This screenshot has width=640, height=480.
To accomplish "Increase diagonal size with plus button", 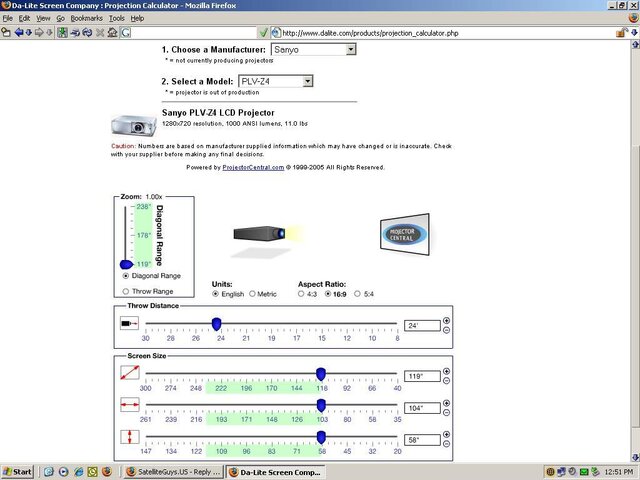I will click(x=447, y=371).
